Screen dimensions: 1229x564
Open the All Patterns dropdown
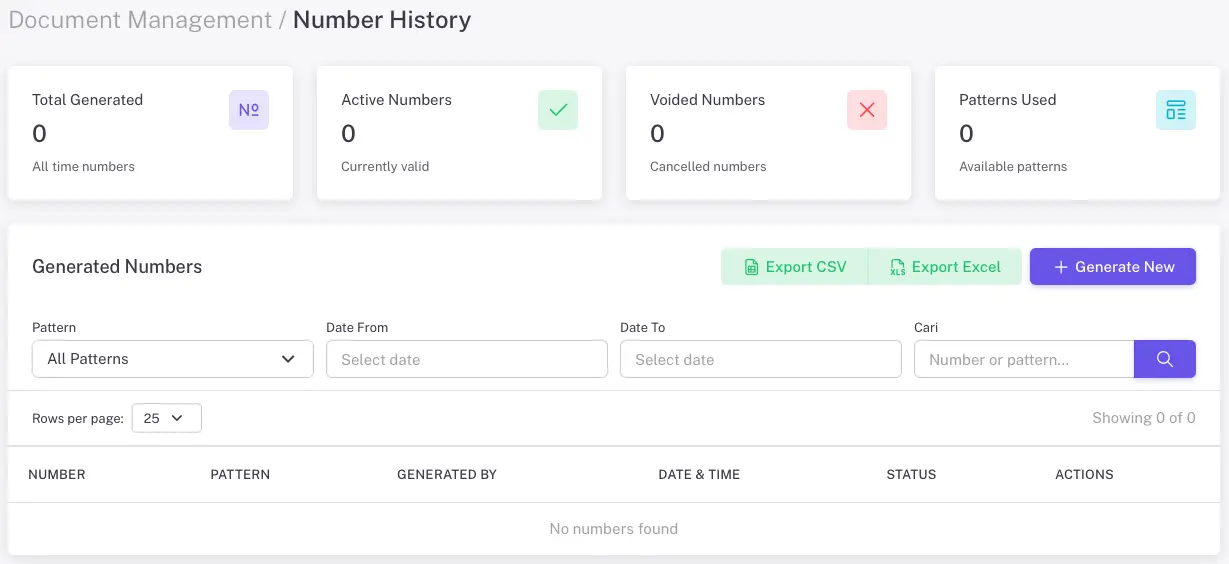point(172,359)
